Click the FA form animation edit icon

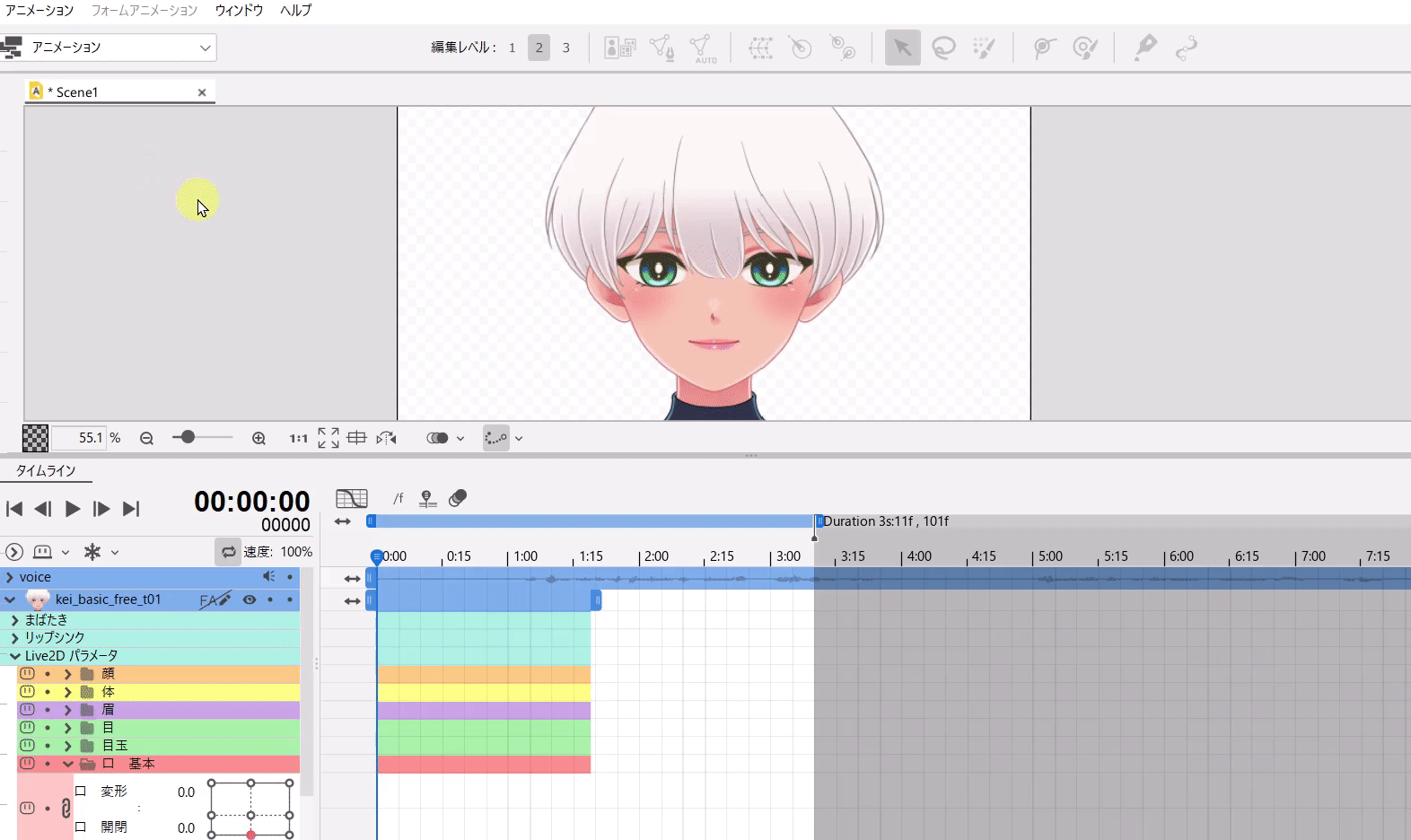click(215, 599)
